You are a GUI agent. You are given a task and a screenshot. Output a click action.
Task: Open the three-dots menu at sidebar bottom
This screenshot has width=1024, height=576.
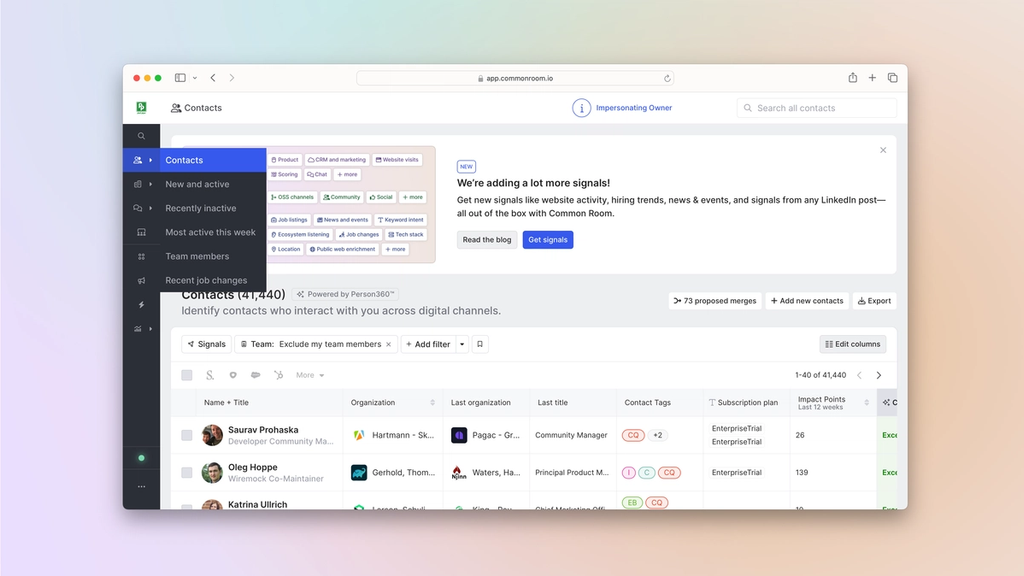141,487
